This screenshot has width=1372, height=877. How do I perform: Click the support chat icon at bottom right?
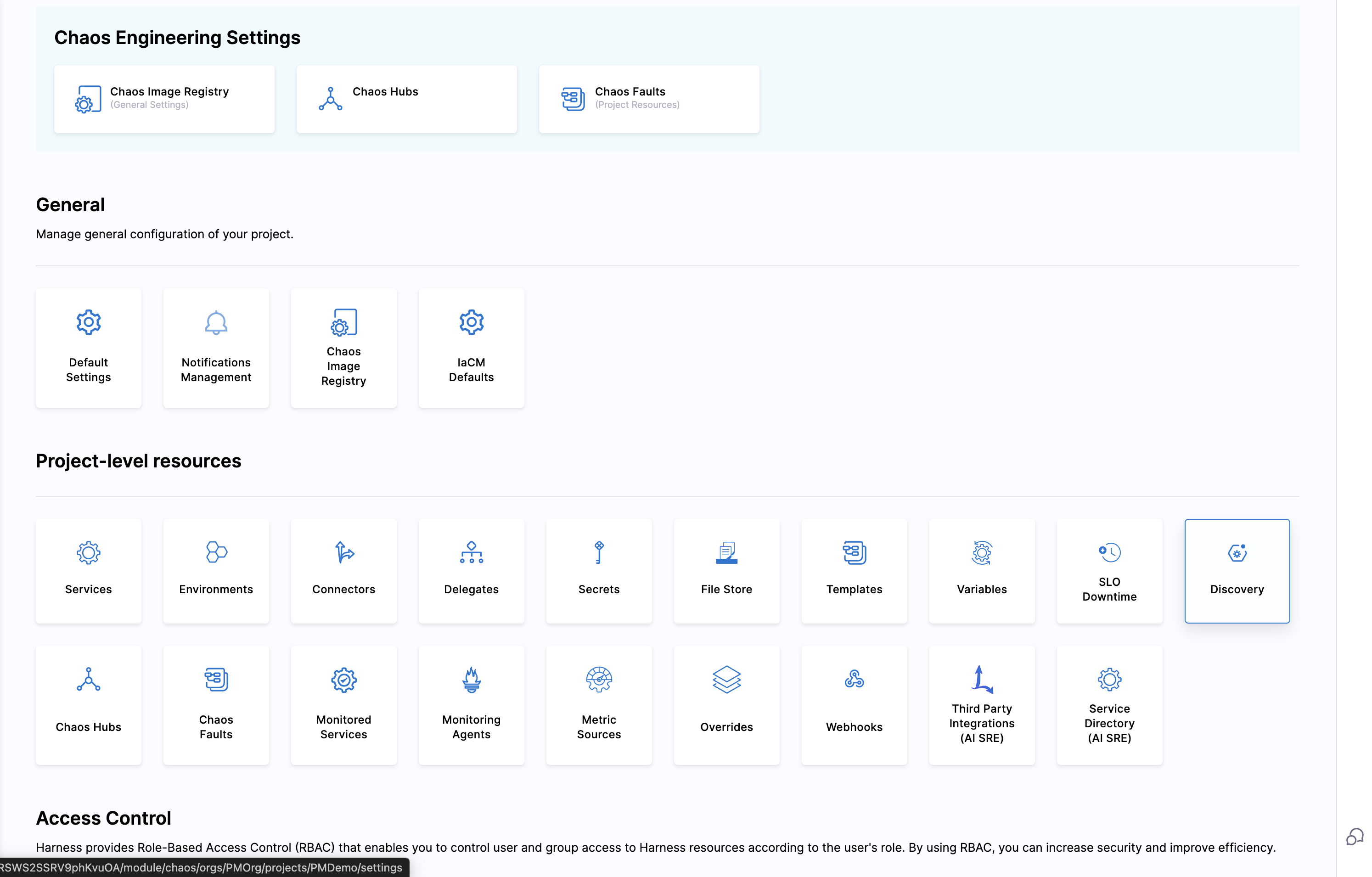click(1355, 837)
